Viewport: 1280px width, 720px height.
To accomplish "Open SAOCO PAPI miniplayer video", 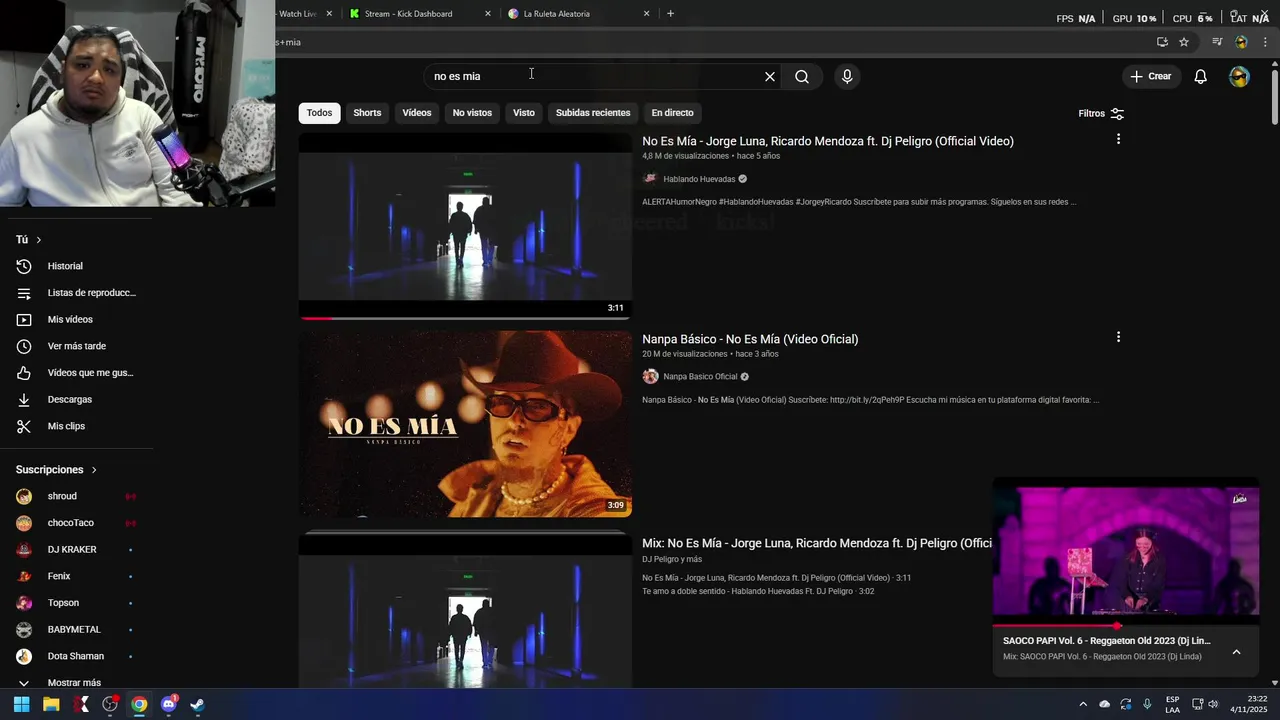I will click(x=1125, y=552).
